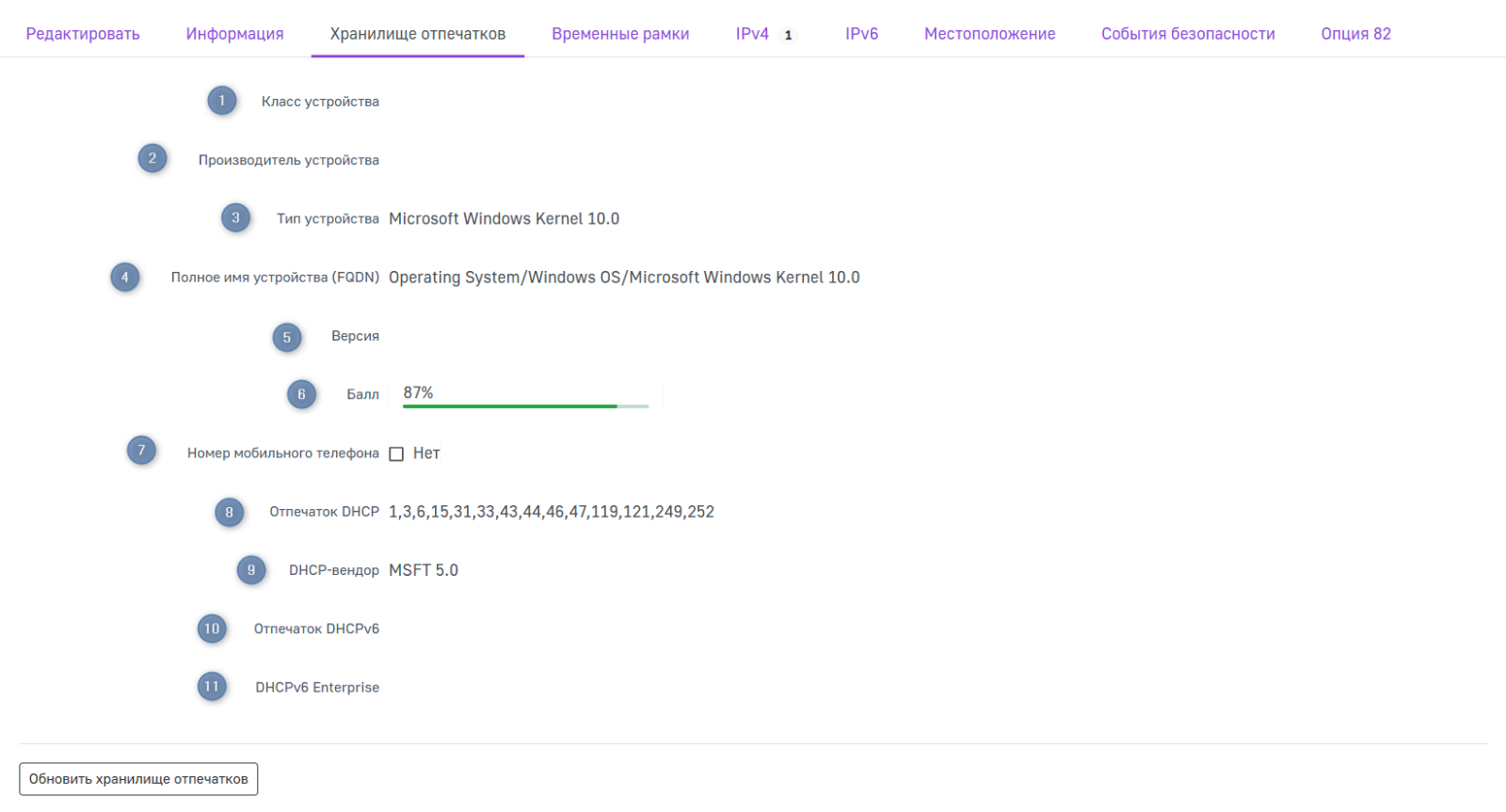Go to the IPv4 tab
Image resolution: width=1506 pixels, height=812 pixels.
[x=752, y=34]
